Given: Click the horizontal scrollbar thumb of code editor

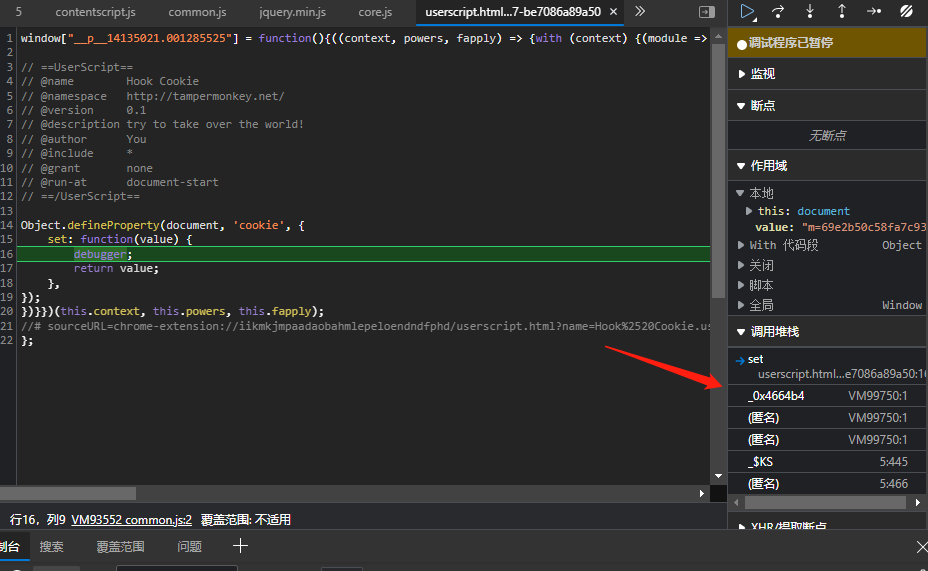Looking at the screenshot, I should (x=68, y=493).
